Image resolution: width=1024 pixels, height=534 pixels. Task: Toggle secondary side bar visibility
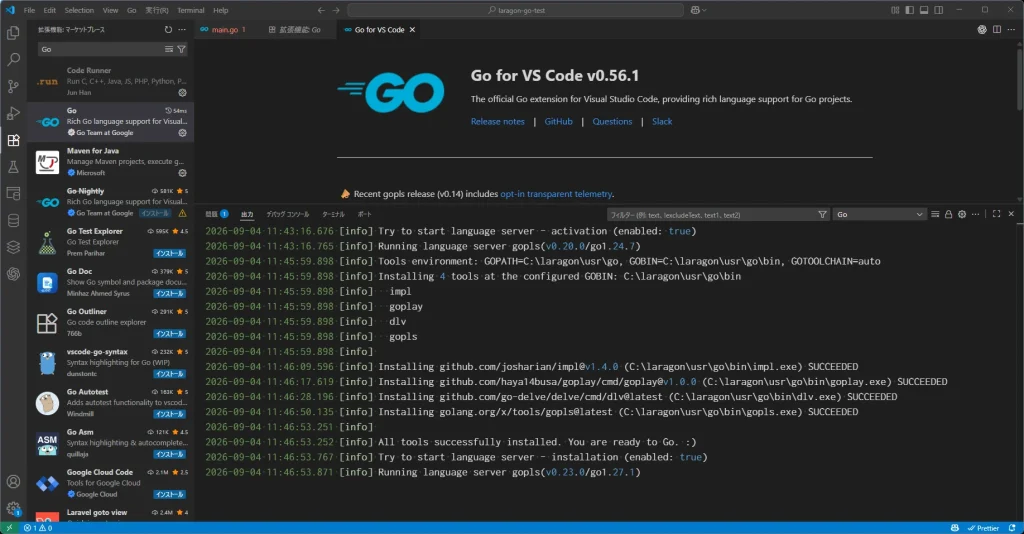[x=938, y=10]
